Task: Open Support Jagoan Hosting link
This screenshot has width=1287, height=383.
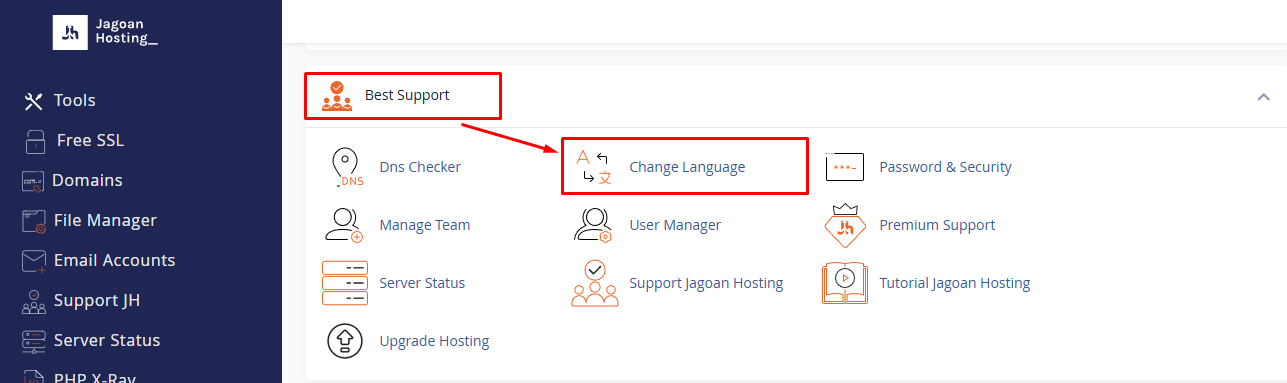Action: pos(706,283)
